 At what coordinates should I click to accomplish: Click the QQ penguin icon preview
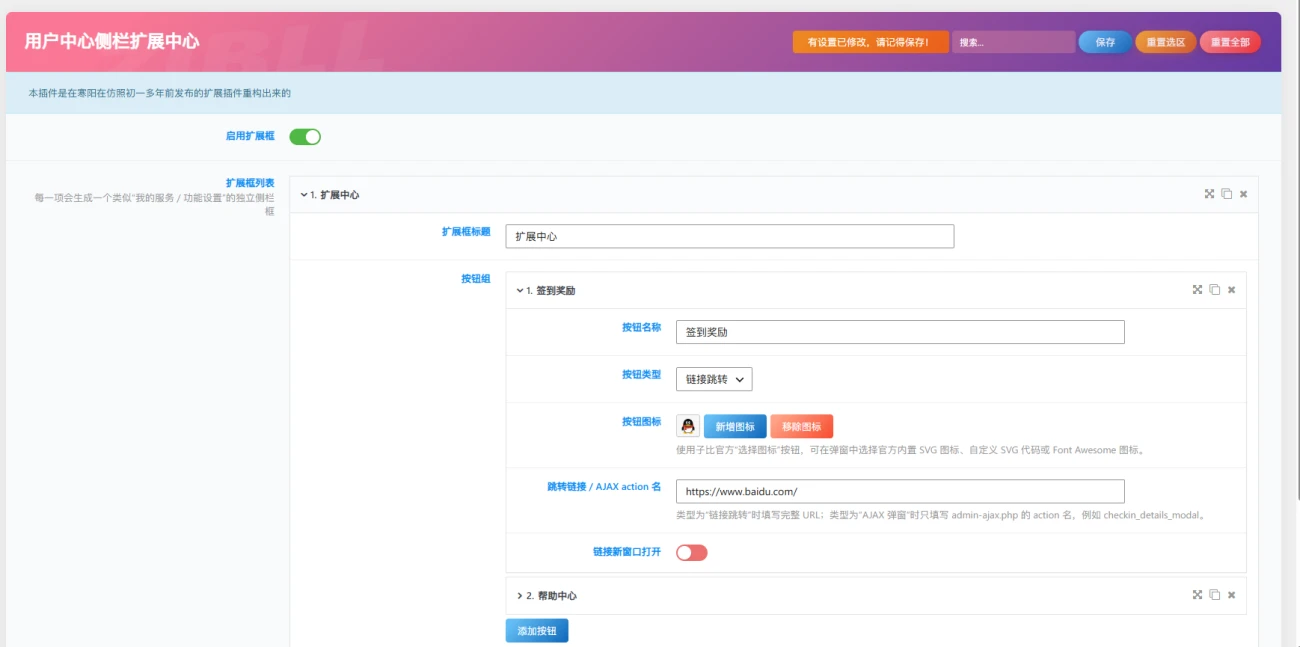point(688,426)
